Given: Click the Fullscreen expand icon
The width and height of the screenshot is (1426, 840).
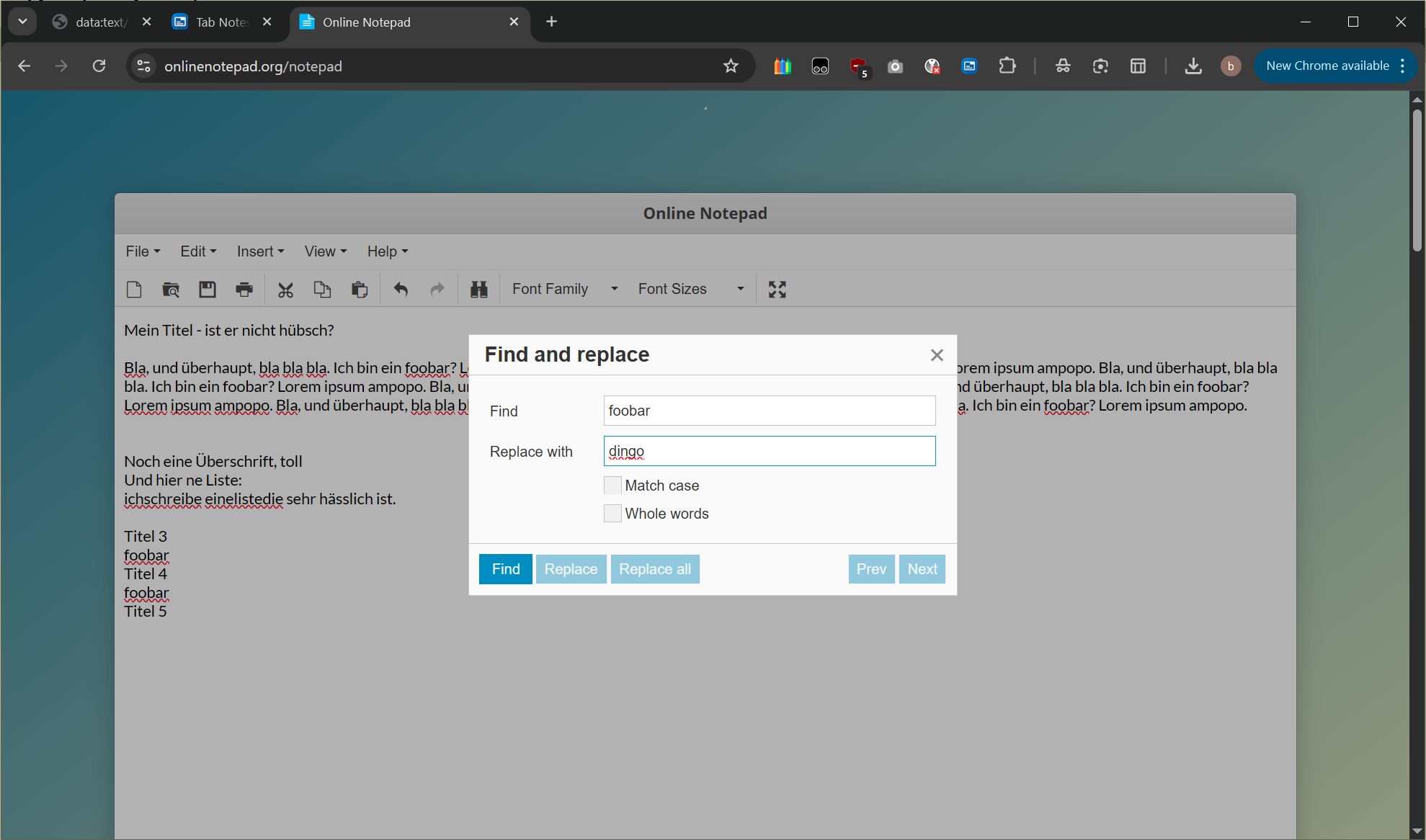Looking at the screenshot, I should (777, 290).
